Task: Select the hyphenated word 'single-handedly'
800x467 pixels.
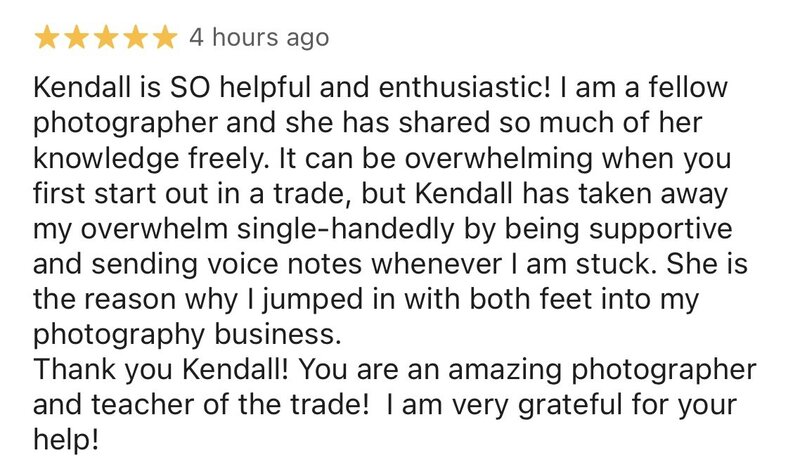Action: [345, 230]
